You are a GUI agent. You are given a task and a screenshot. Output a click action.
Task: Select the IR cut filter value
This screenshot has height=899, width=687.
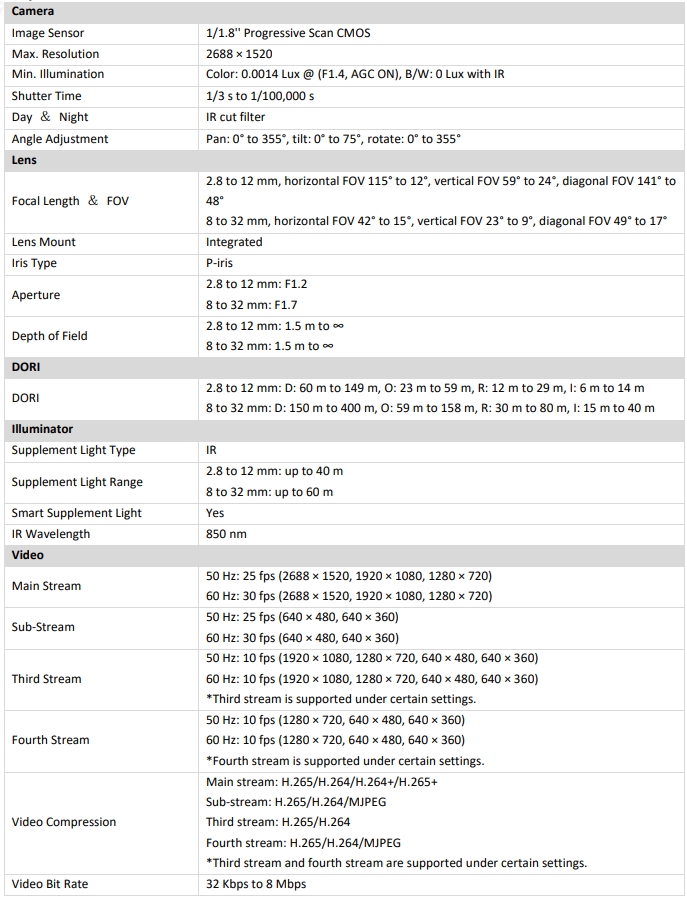point(236,117)
